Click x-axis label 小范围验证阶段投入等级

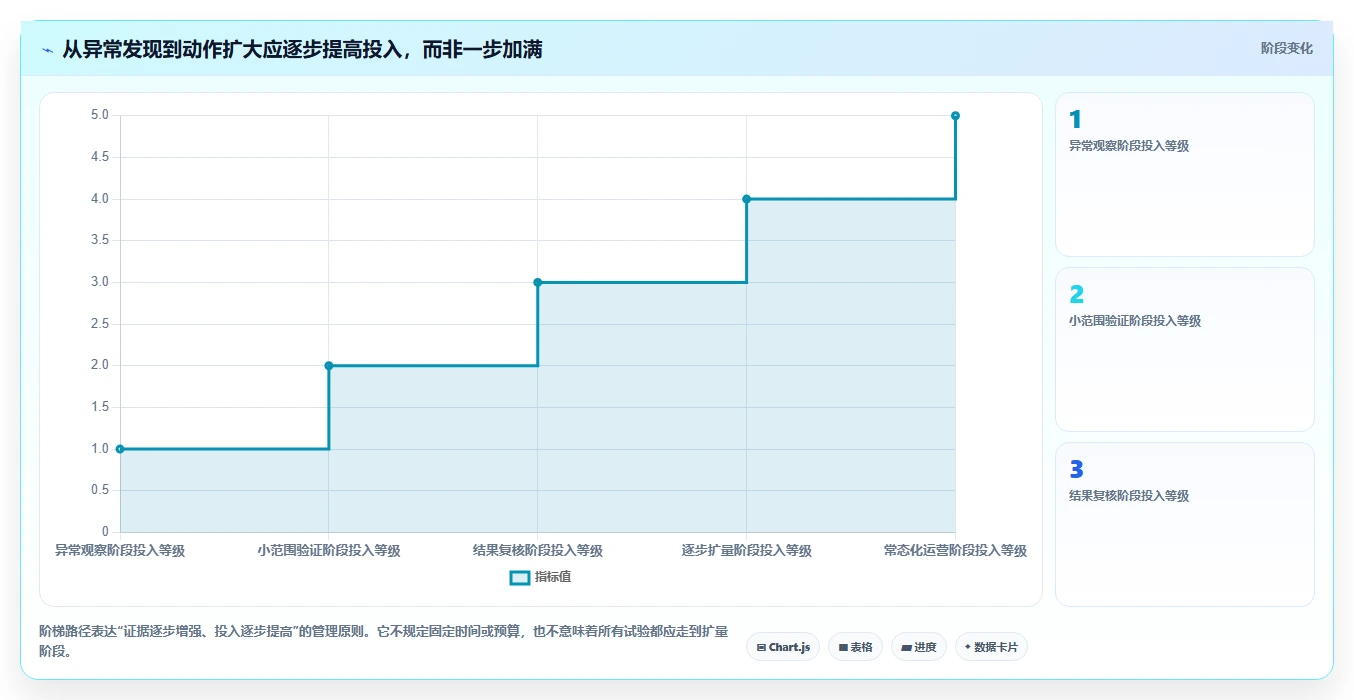click(329, 551)
